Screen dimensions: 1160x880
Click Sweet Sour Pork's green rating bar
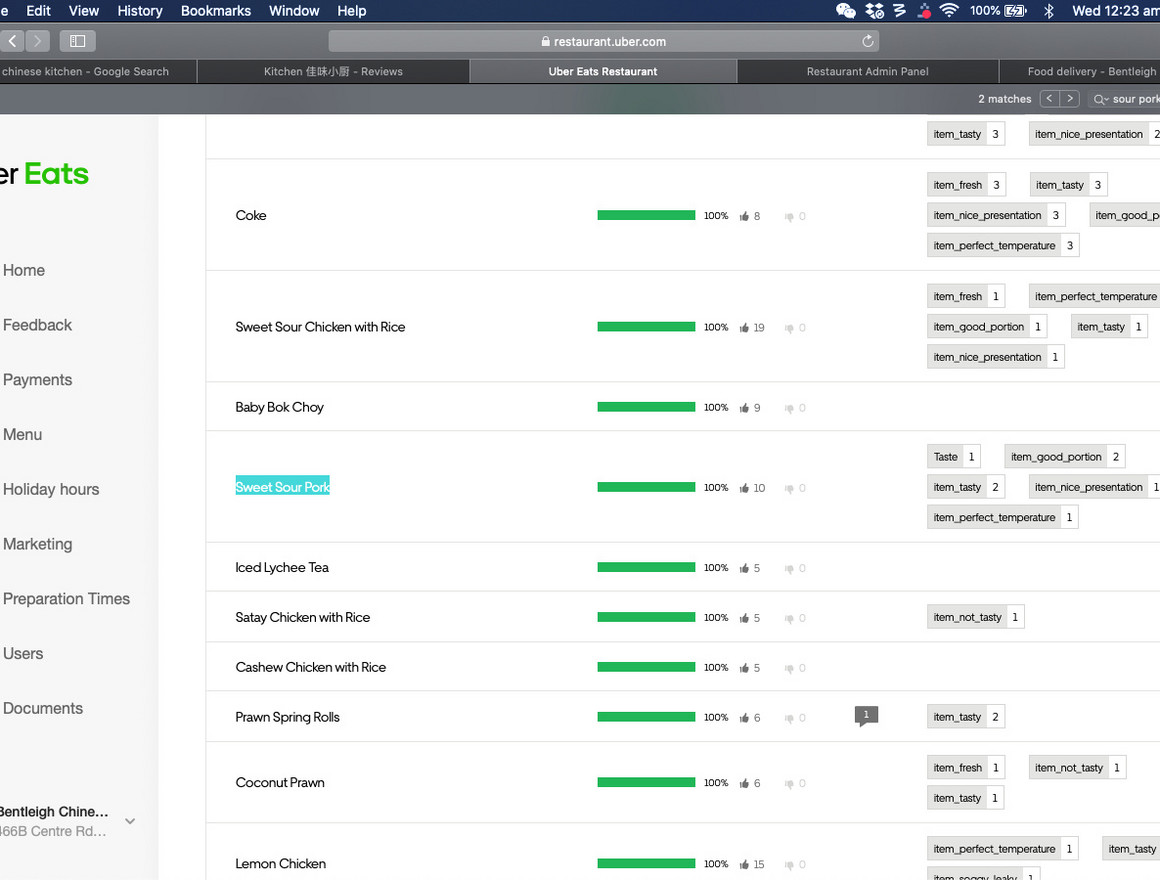646,487
